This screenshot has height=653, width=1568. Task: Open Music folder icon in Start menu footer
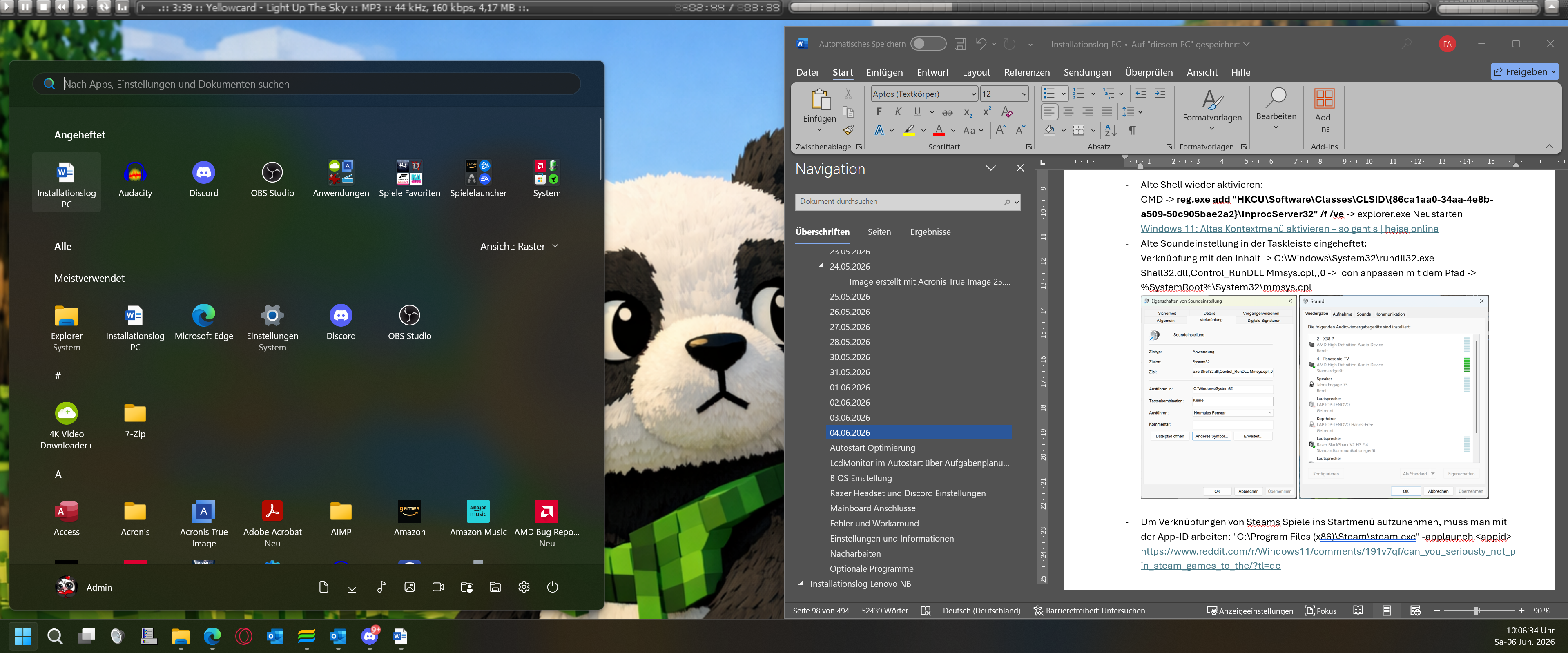[x=381, y=587]
